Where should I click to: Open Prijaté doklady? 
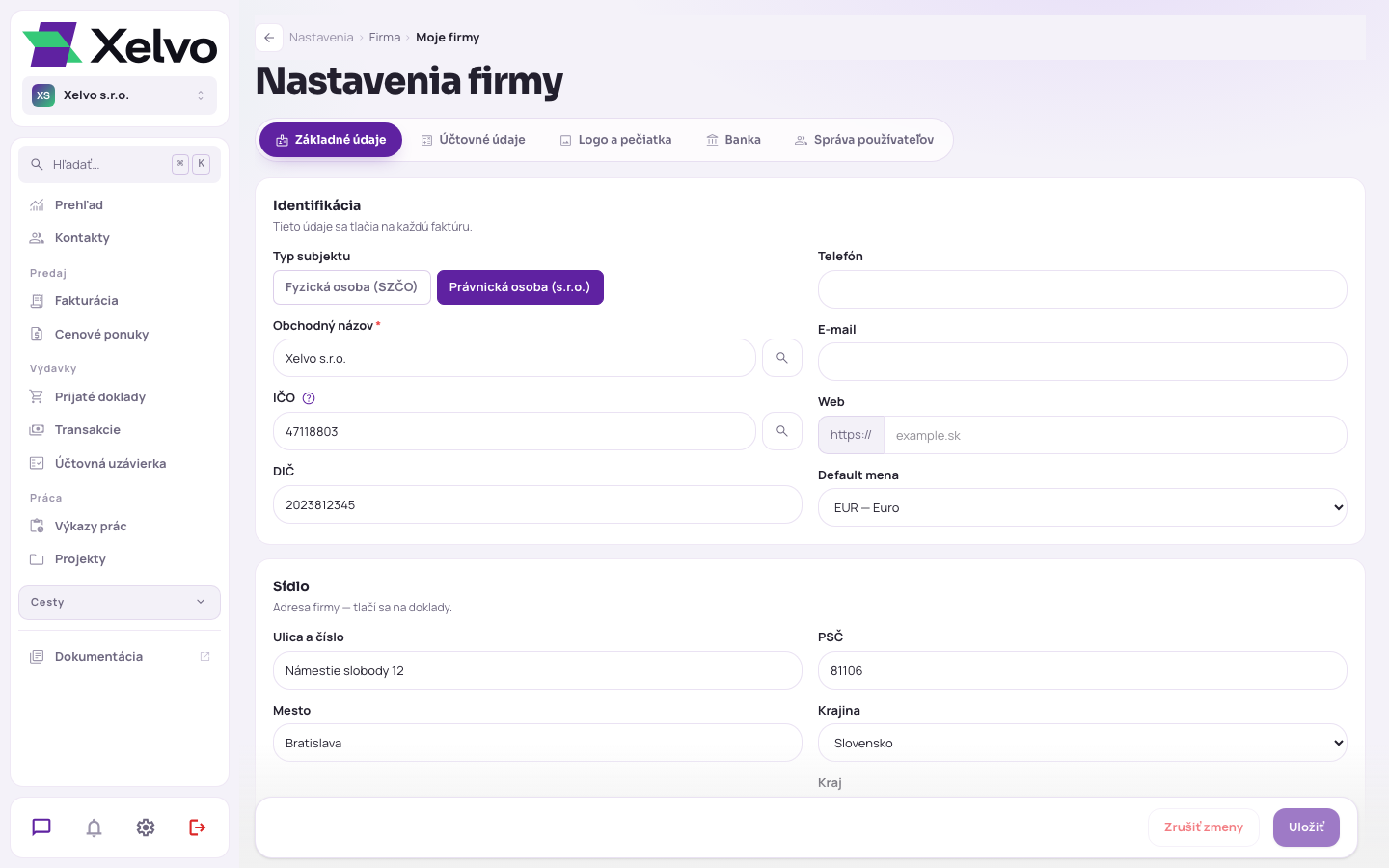click(120, 397)
